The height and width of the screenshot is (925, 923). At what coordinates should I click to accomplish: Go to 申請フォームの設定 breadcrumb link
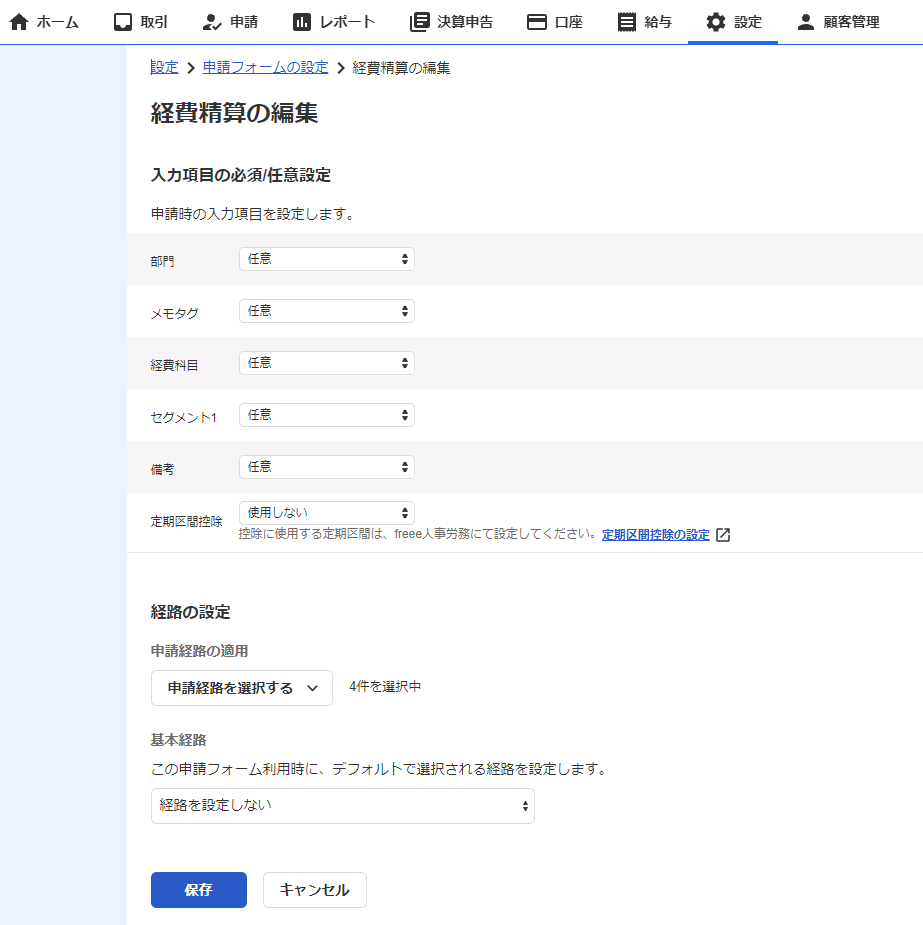click(265, 68)
